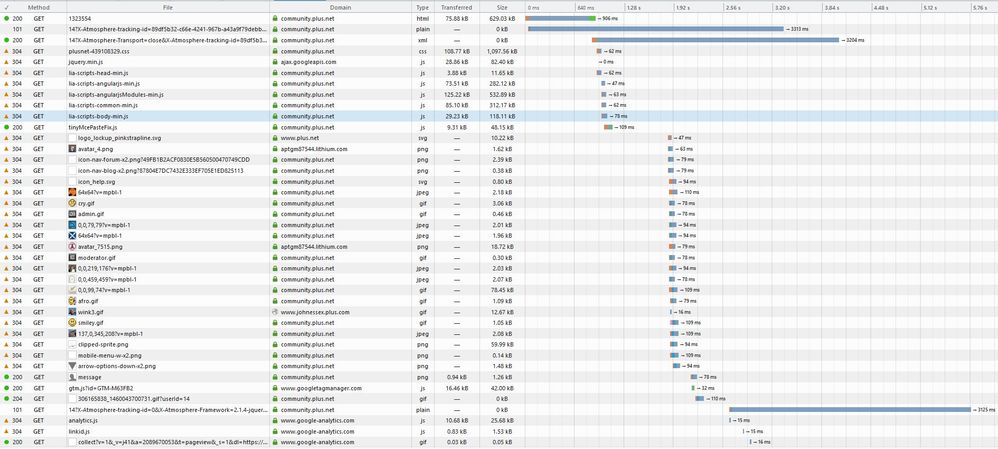Click the Type column header
Image resolution: width=998 pixels, height=449 pixels.
[422, 7]
